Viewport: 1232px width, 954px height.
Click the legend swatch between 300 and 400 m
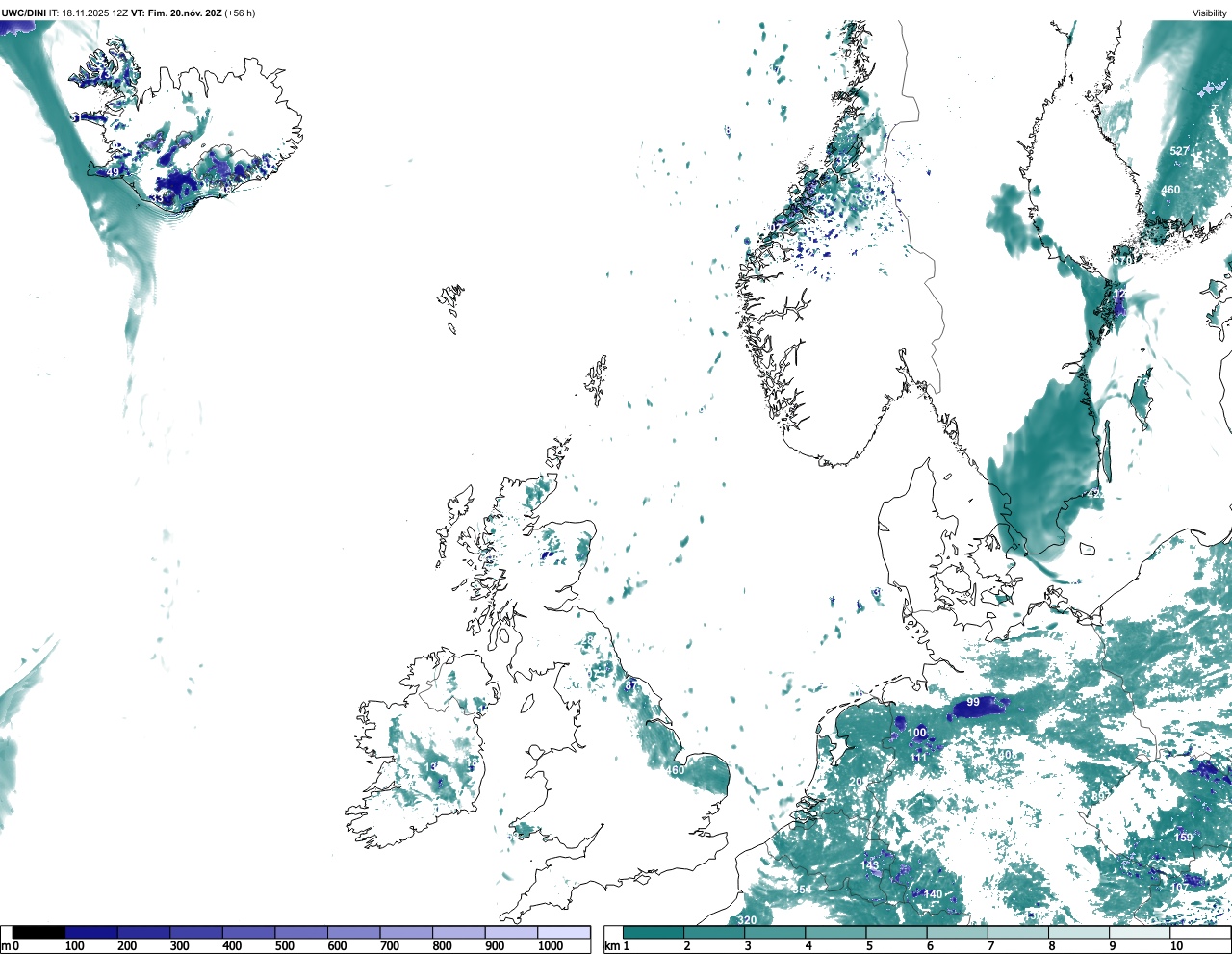(196, 932)
